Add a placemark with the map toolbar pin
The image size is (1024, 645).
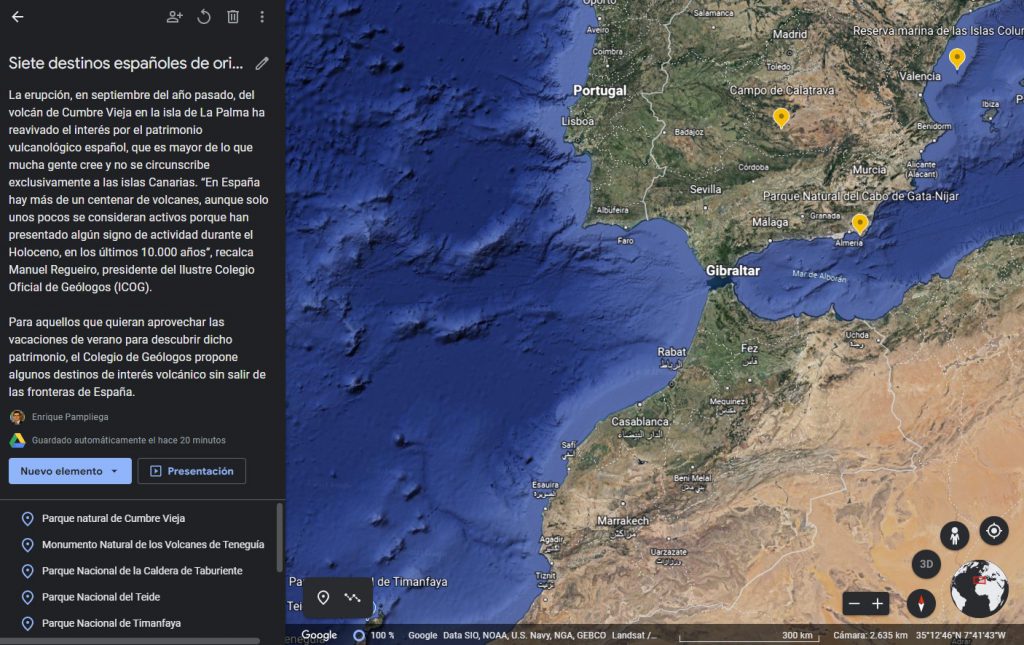tap(323, 597)
